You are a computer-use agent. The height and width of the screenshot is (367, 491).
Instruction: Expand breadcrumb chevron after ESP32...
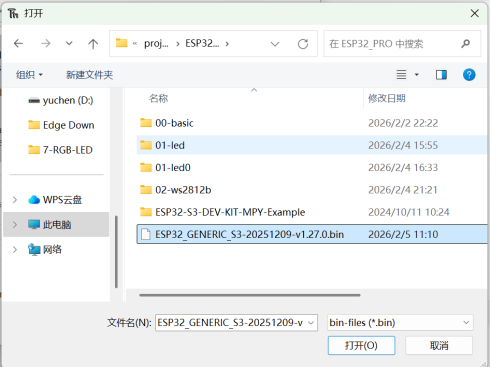227,44
